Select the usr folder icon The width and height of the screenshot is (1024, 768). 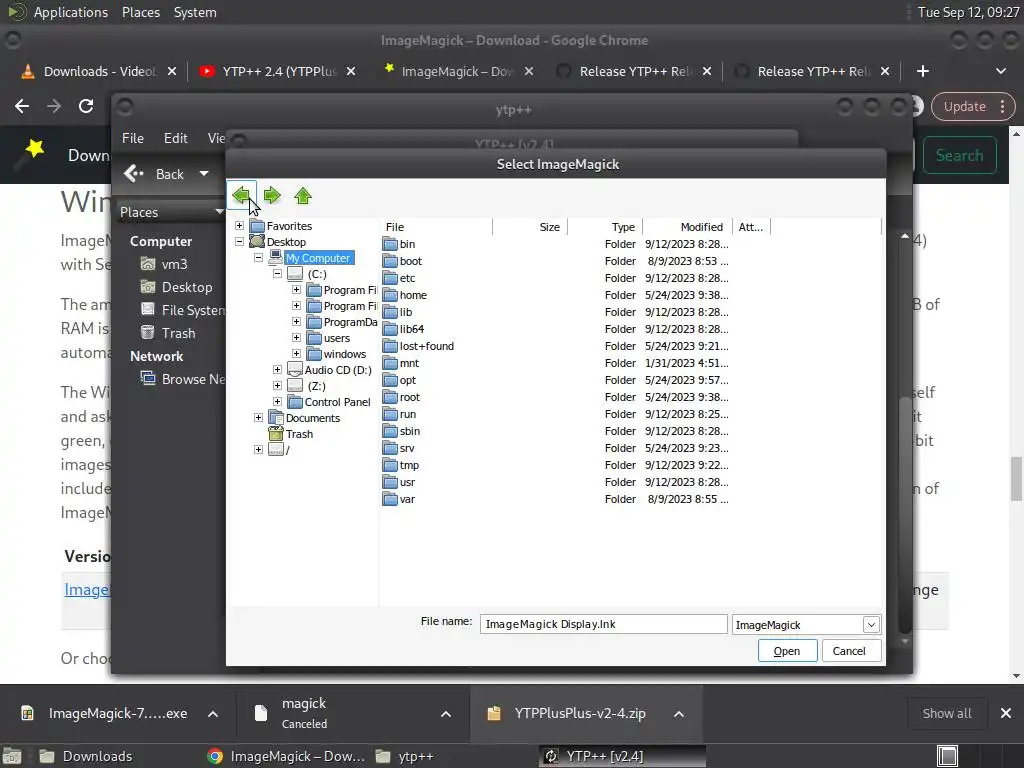point(391,482)
